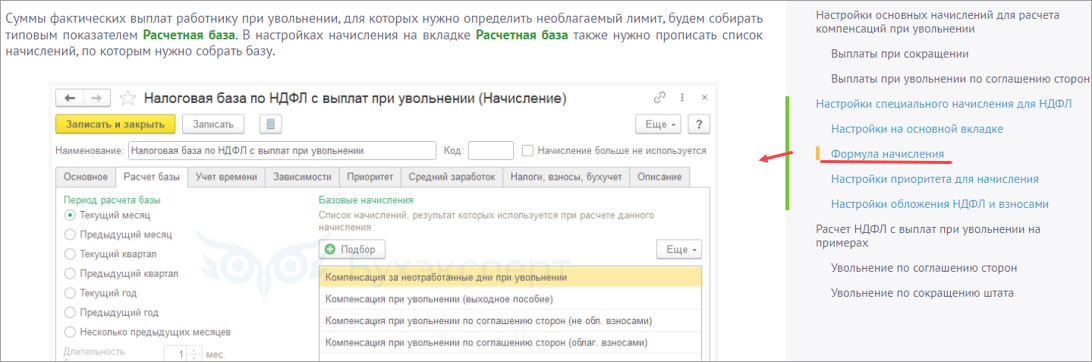This screenshot has height=362, width=1092.
Task: Select the Предыдущий месяц radio button
Action: (x=69, y=235)
